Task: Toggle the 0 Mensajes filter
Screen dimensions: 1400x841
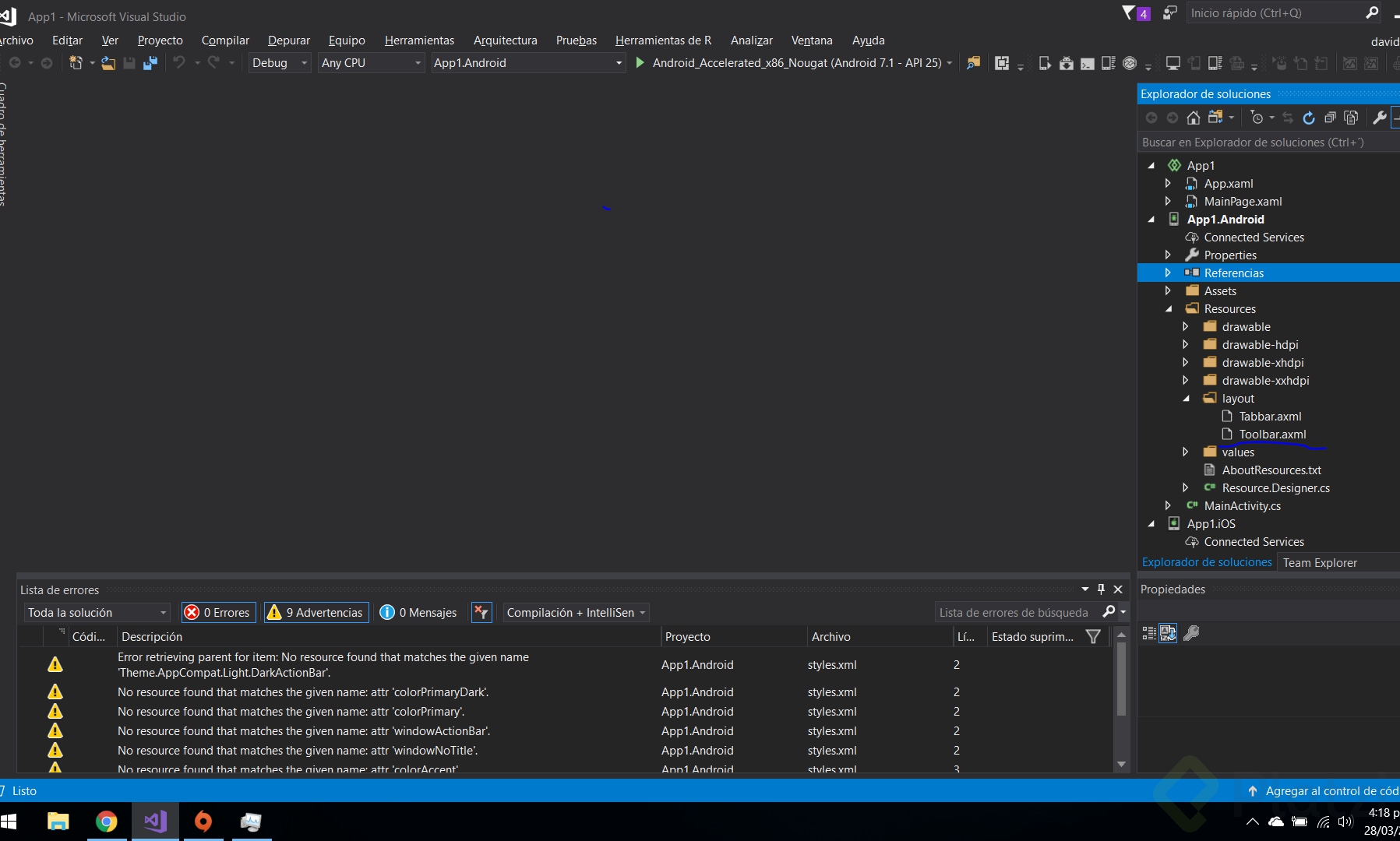Action: [418, 613]
